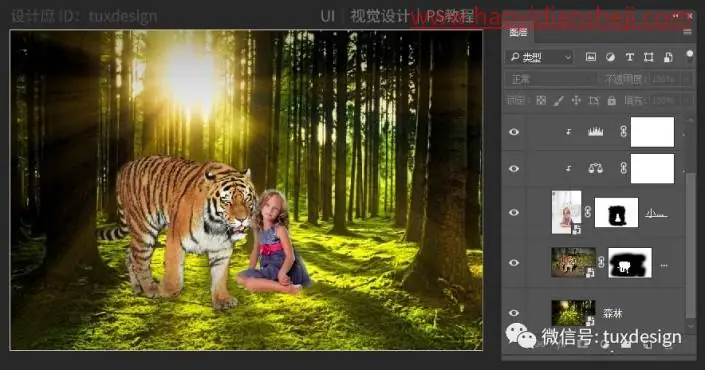705x370 pixels.
Task: Hide the tiger layer
Action: tap(514, 263)
